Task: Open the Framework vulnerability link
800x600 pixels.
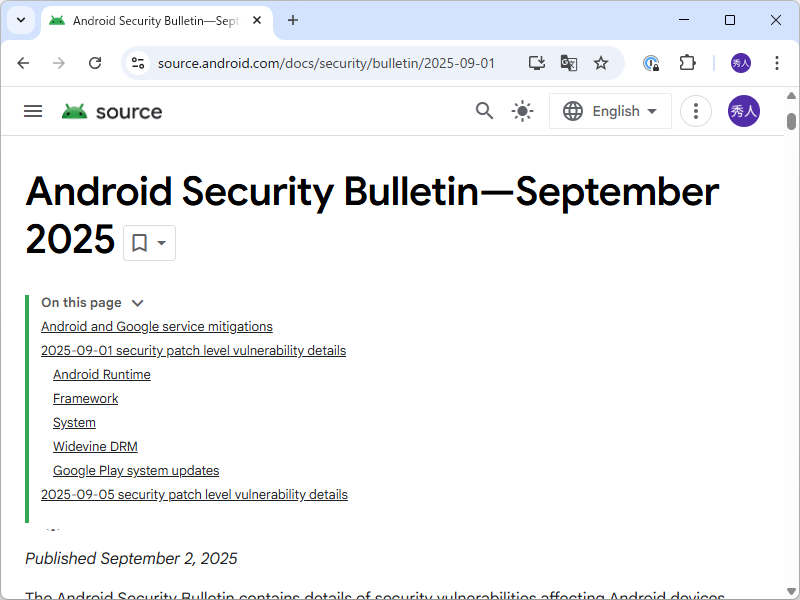Action: click(85, 398)
